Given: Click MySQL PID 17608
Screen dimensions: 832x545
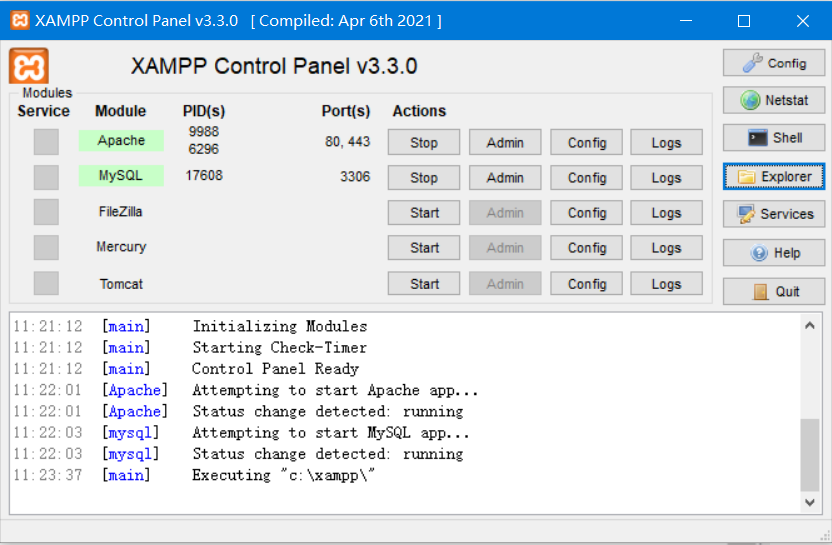Looking at the screenshot, I should [204, 176].
